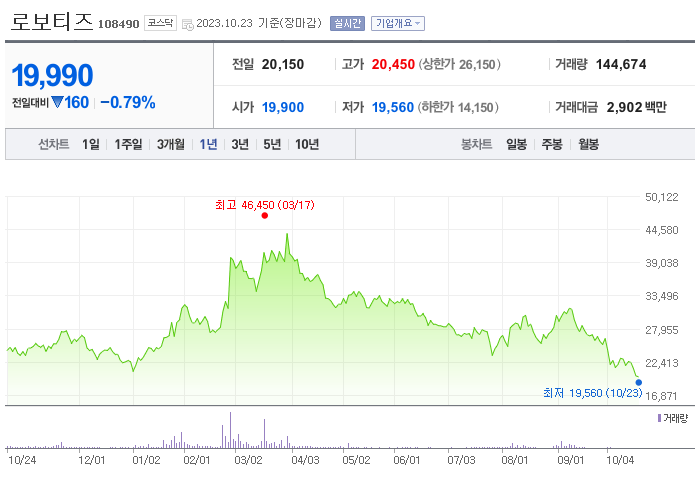Click the red 최고 46,450 marker dot
This screenshot has height=483, width=695.
click(x=265, y=216)
